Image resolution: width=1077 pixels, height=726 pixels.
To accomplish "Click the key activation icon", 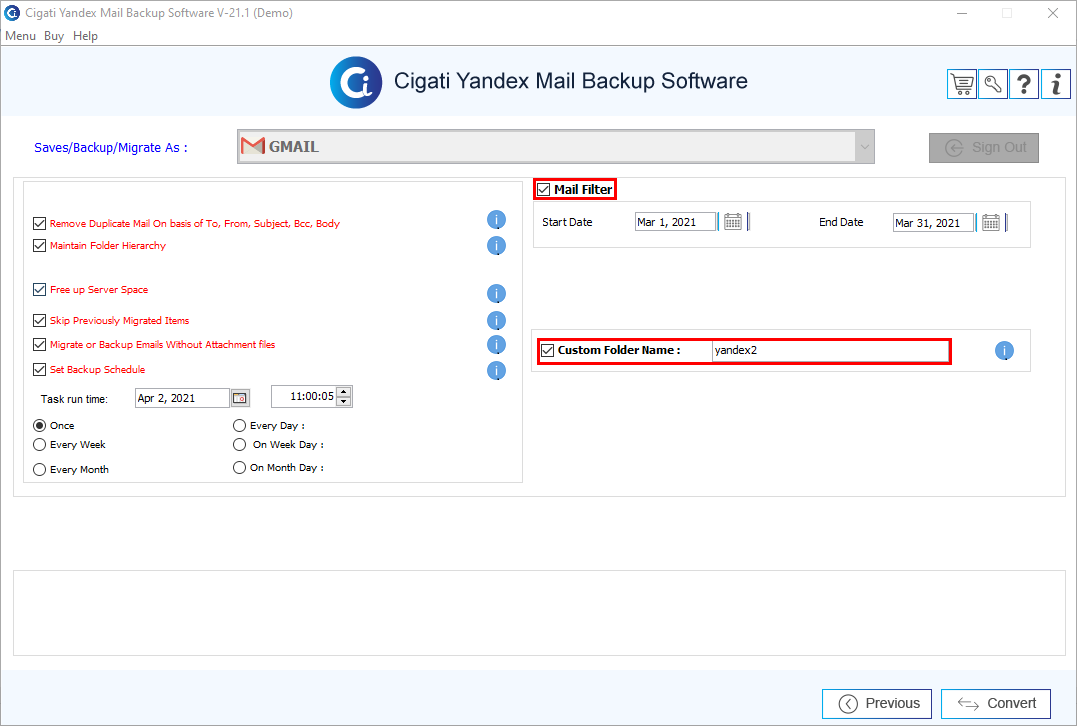I will click(993, 84).
